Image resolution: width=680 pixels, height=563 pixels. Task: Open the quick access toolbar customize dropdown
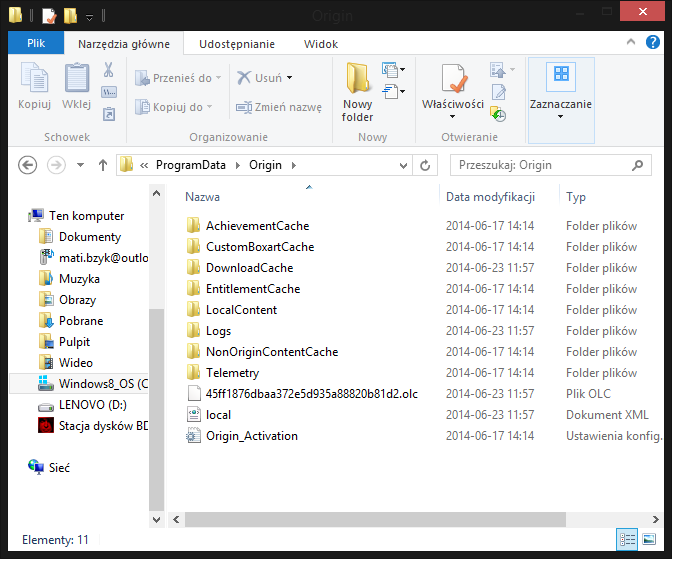coord(89,17)
